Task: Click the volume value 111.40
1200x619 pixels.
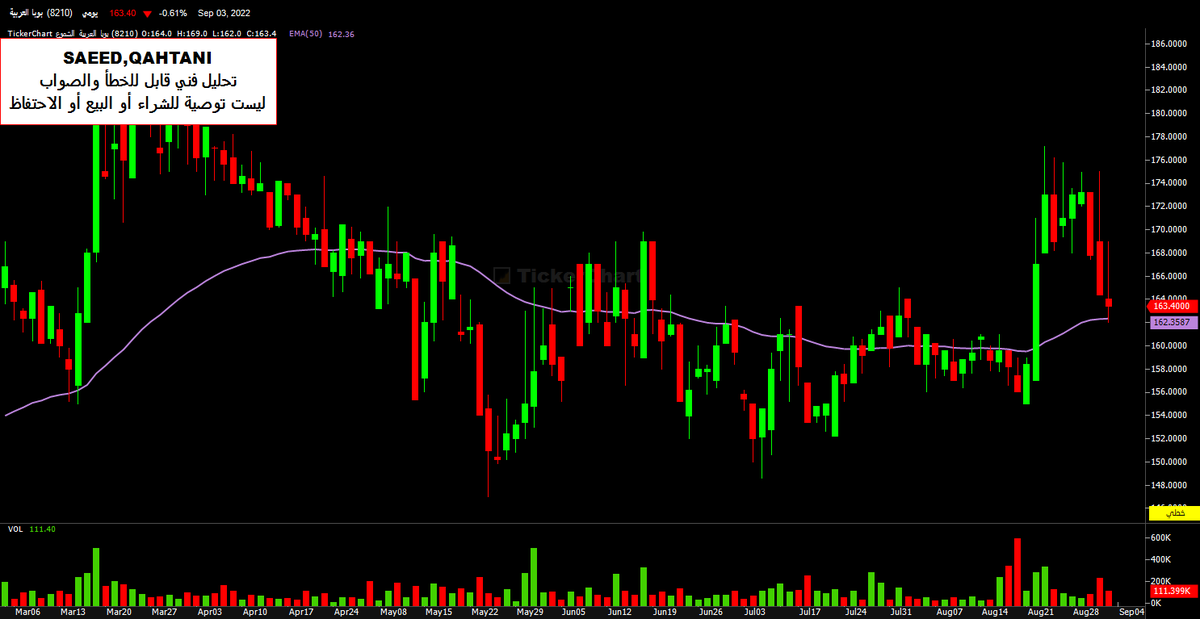Action: (x=42, y=528)
